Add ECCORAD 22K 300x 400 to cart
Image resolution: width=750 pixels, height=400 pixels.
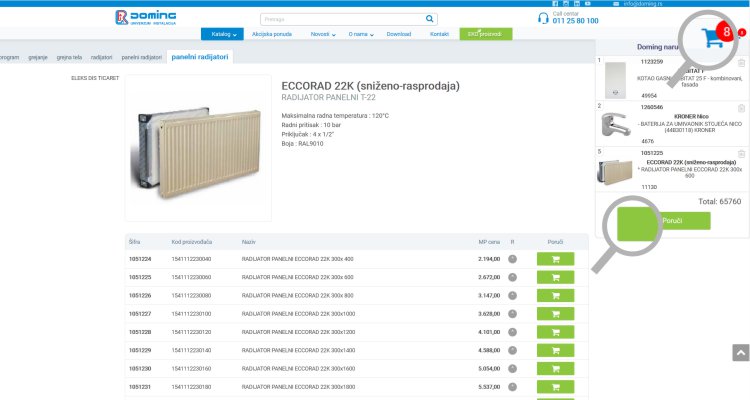tap(555, 259)
